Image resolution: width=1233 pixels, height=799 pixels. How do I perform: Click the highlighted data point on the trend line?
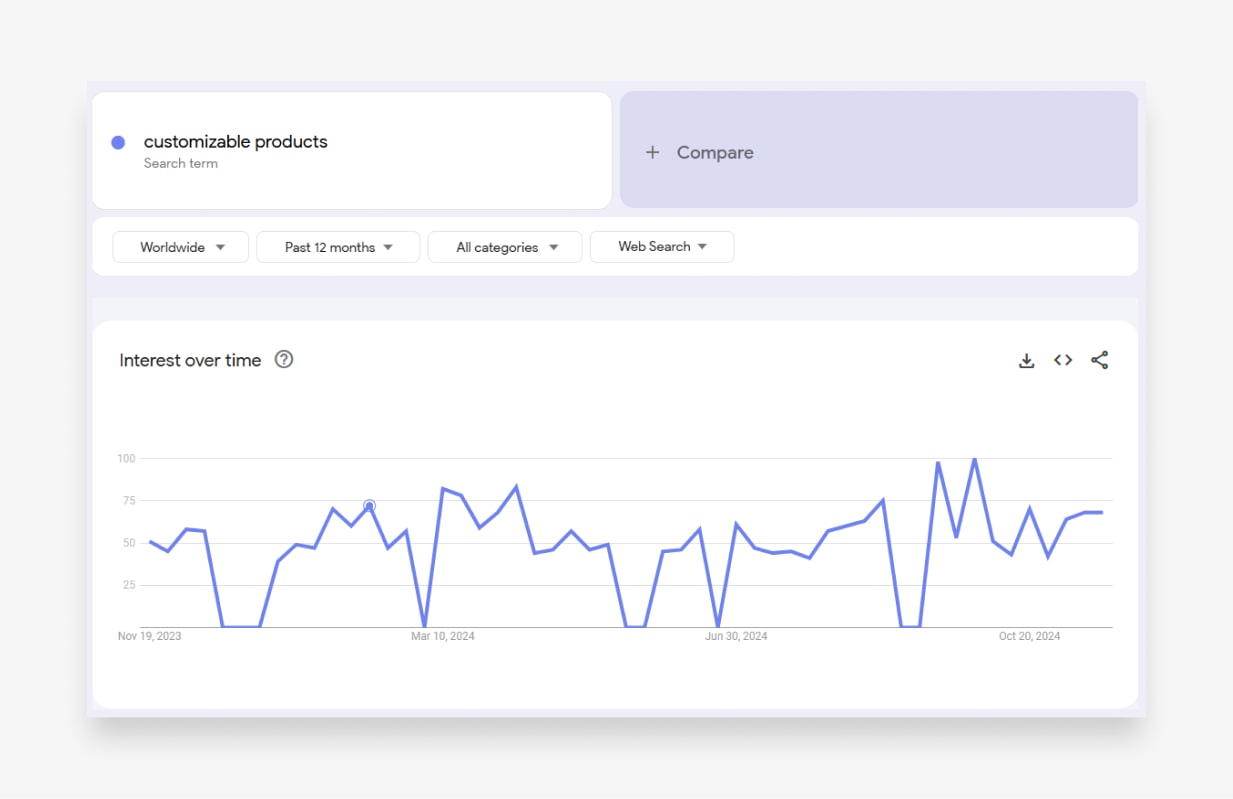(369, 505)
